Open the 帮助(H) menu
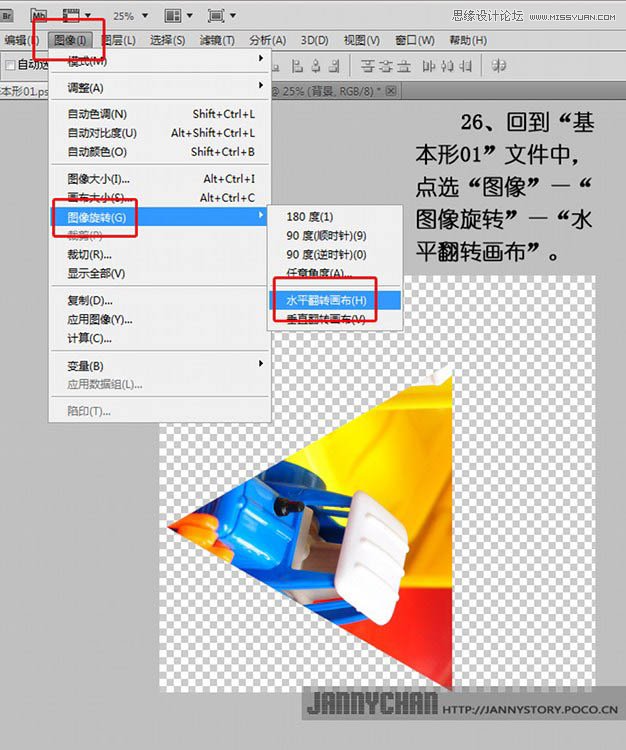Viewport: 626px width, 750px height. (468, 40)
